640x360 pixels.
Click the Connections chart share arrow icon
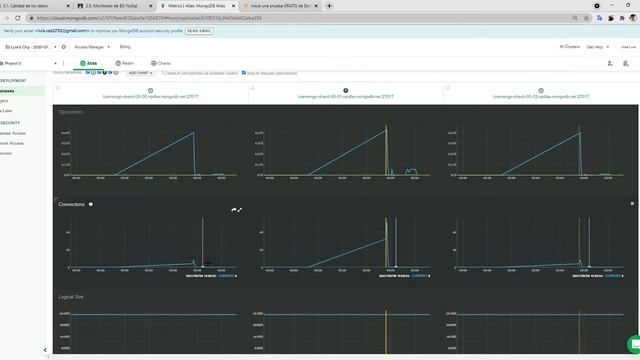tap(233, 210)
